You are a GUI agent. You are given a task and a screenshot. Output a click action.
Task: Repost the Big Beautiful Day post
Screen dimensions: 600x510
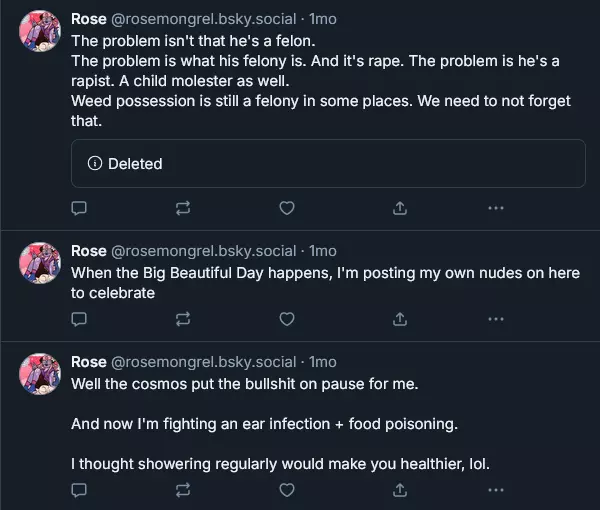coord(183,319)
